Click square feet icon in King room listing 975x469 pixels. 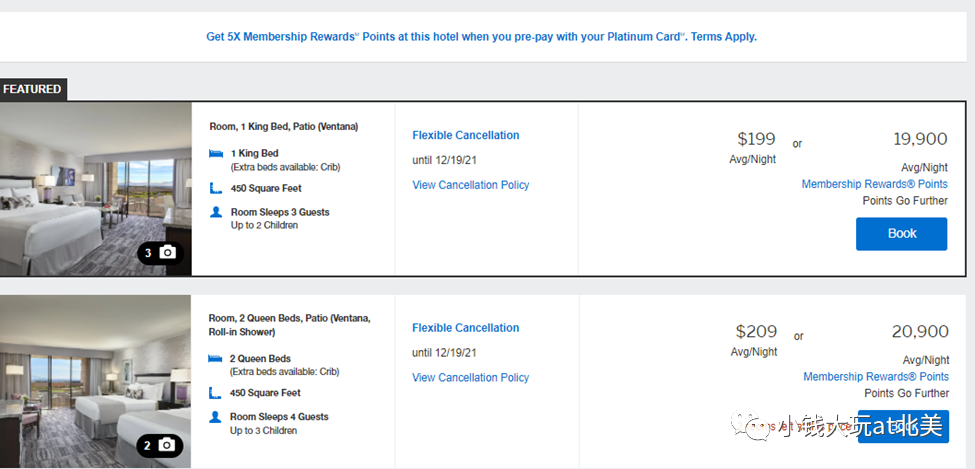[216, 188]
